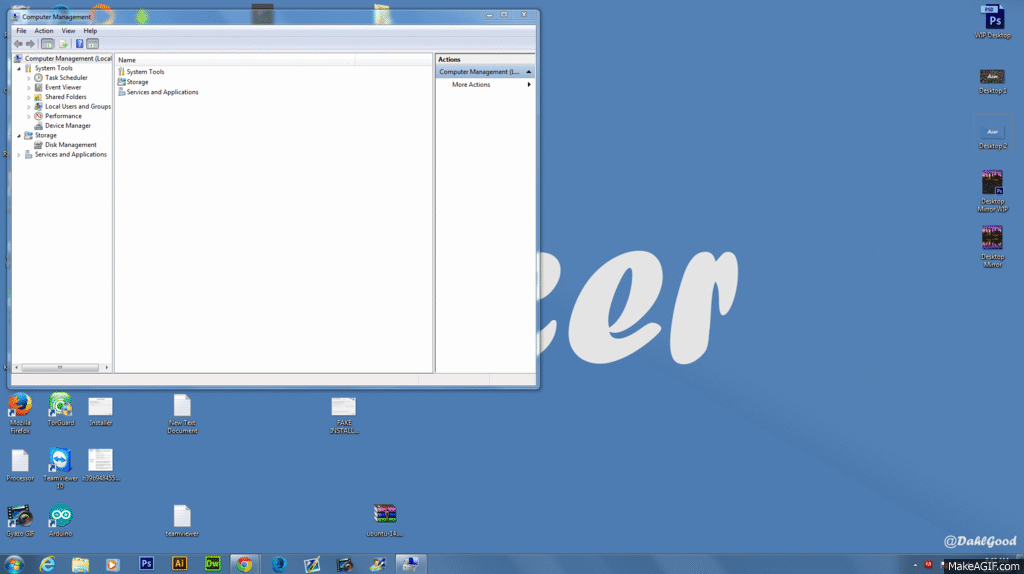Viewport: 1024px width, 574px height.
Task: Open the View menu
Action: 68,31
